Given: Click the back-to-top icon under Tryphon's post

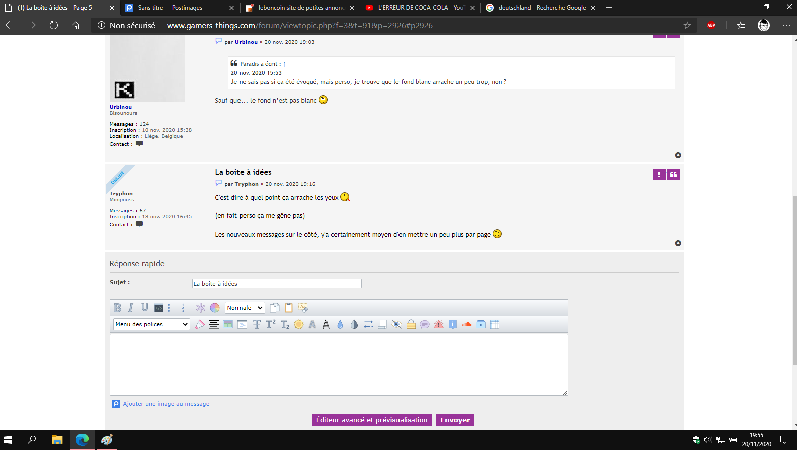Looking at the screenshot, I should tap(678, 243).
